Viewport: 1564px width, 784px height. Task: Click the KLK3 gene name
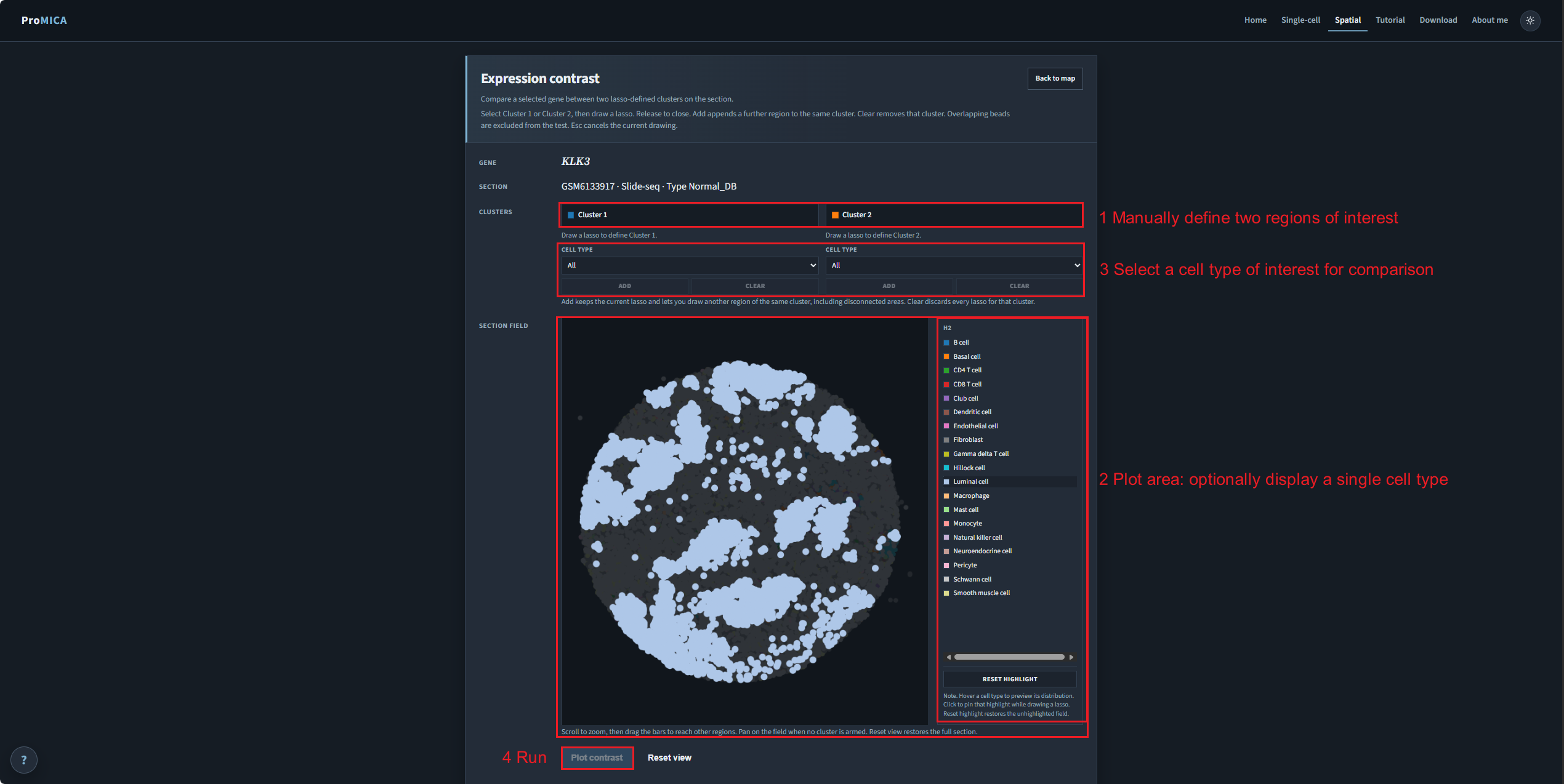pyautogui.click(x=575, y=161)
